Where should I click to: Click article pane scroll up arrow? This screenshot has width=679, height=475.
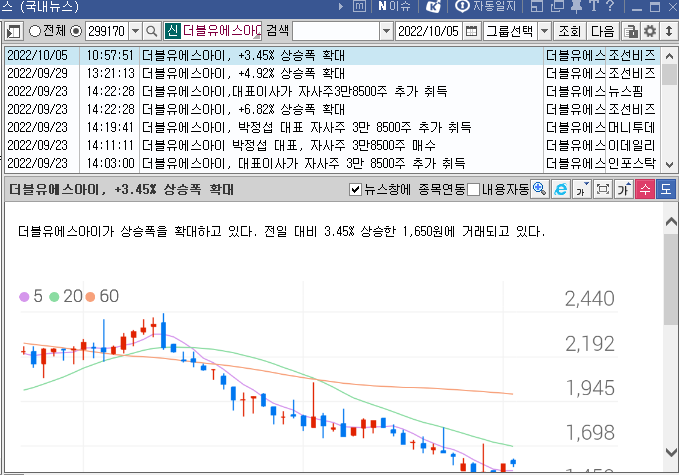tap(671, 222)
